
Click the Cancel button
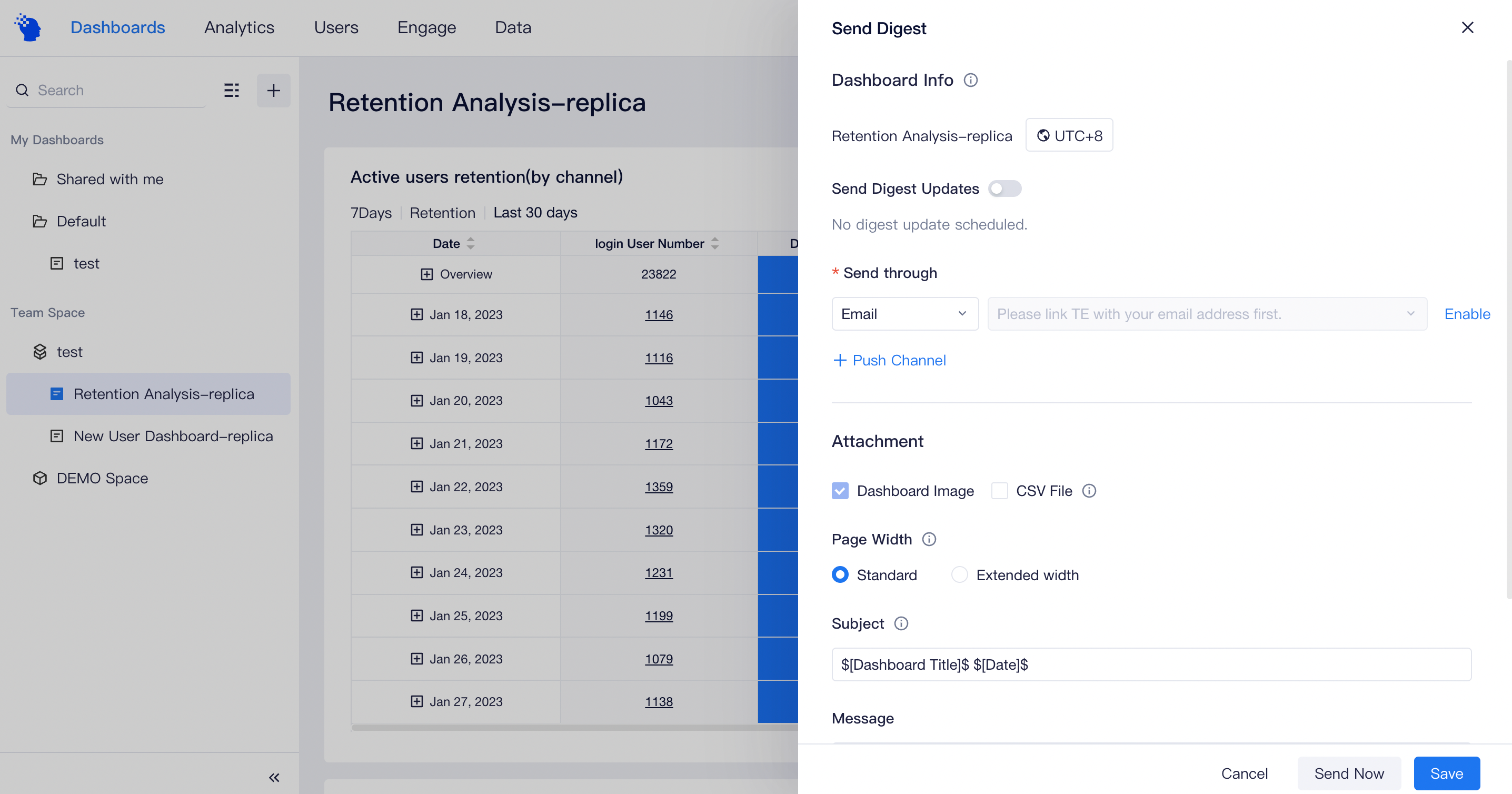click(x=1245, y=773)
